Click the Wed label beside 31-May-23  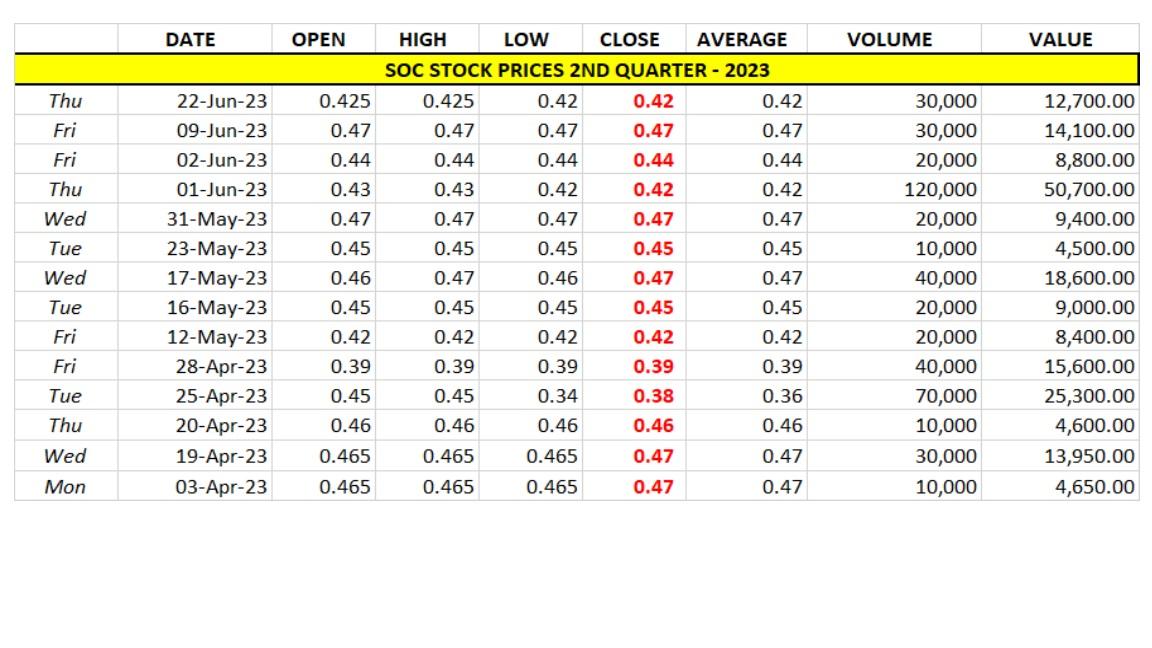63,218
